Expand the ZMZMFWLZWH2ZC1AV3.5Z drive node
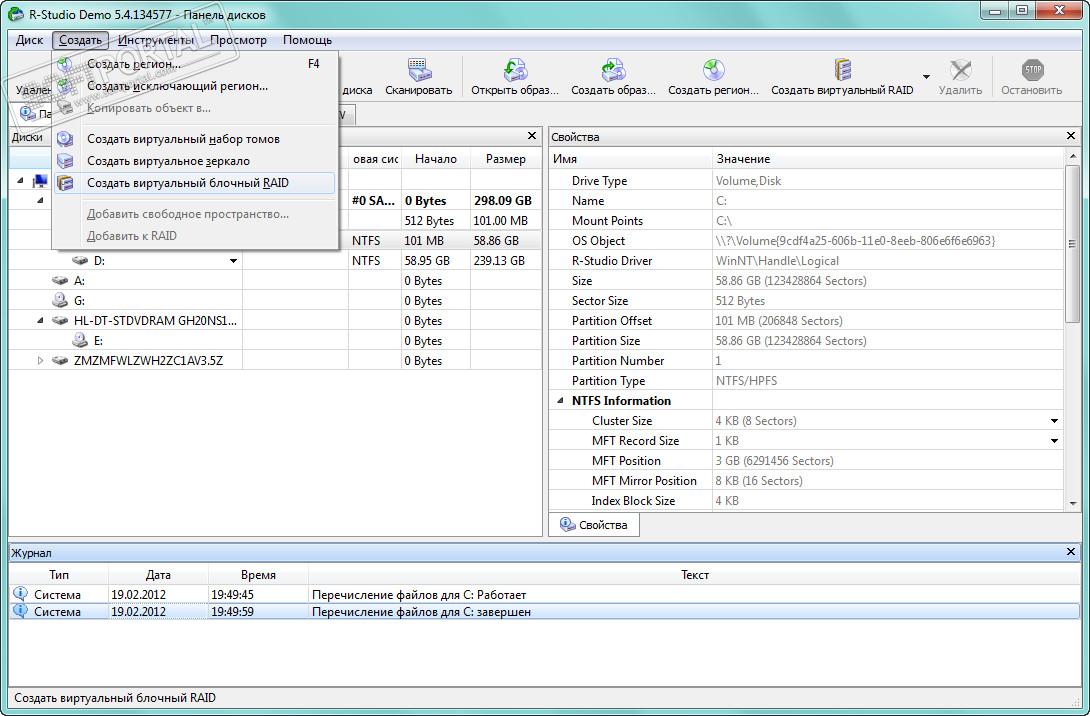The height and width of the screenshot is (716, 1090). pos(40,361)
